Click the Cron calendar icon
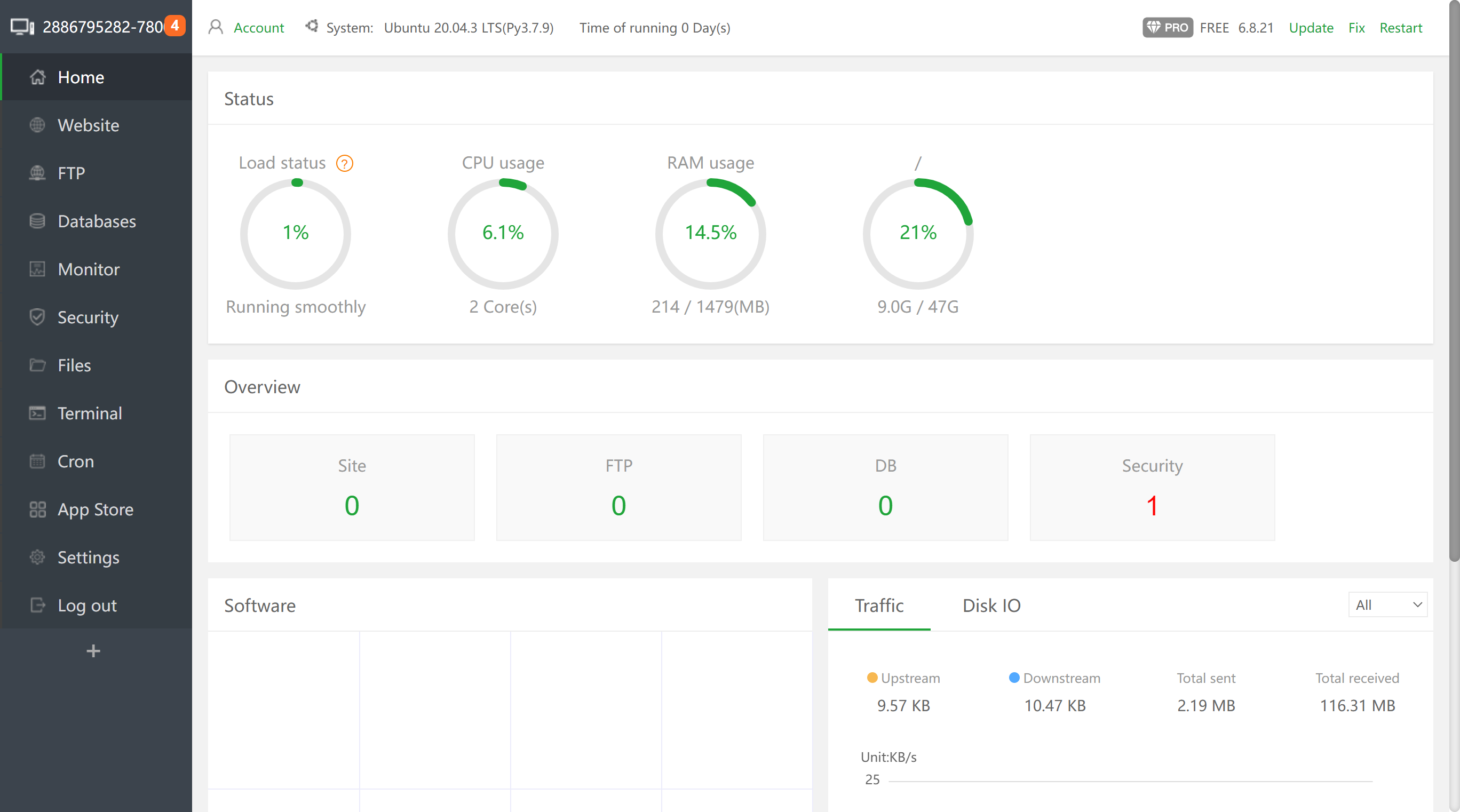The height and width of the screenshot is (812, 1460). (37, 461)
